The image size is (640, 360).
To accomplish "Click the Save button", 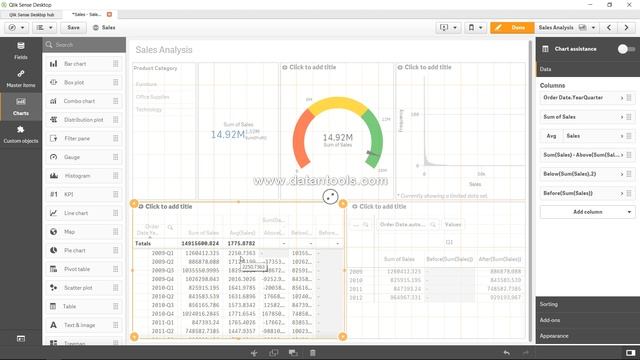I will pyautogui.click(x=73, y=28).
